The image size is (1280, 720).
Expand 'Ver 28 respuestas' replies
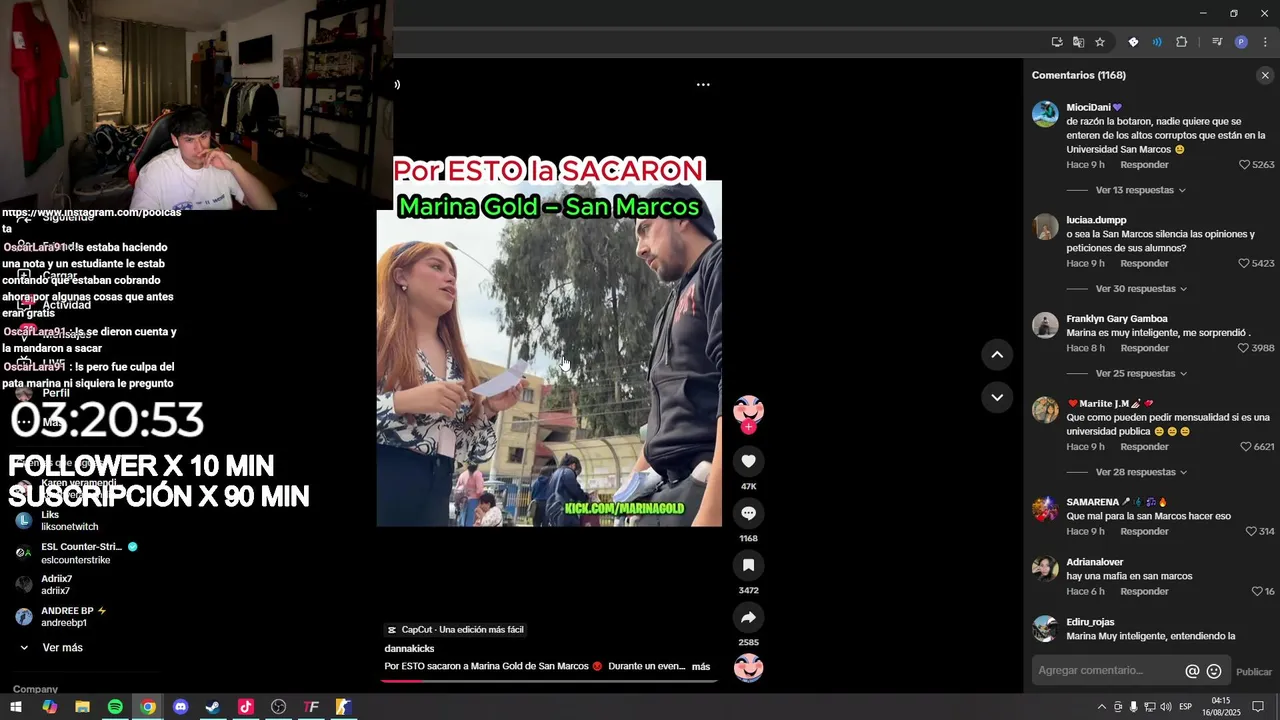(x=1141, y=472)
